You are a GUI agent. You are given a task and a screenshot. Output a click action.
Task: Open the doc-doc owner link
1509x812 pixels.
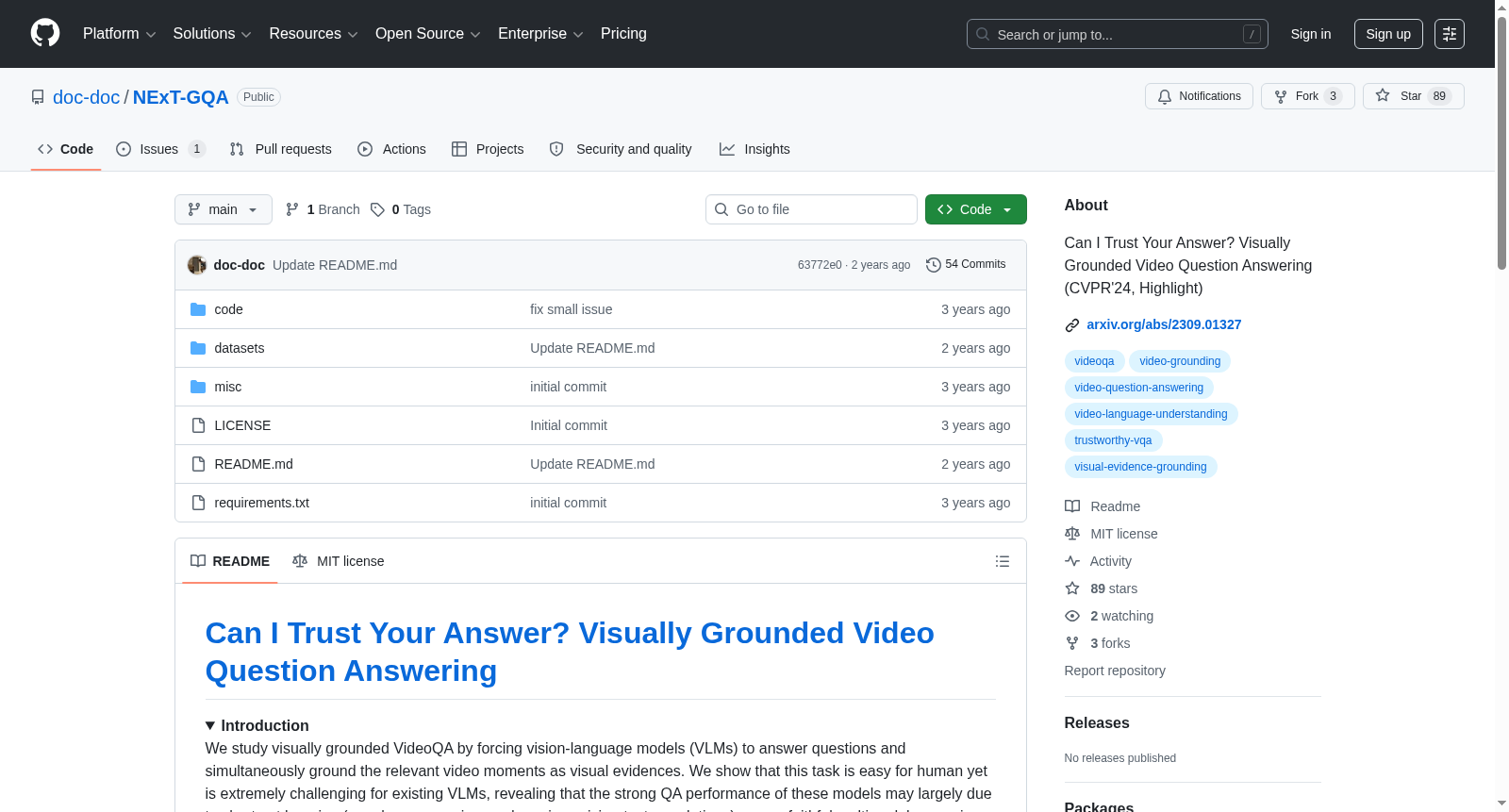click(x=86, y=97)
